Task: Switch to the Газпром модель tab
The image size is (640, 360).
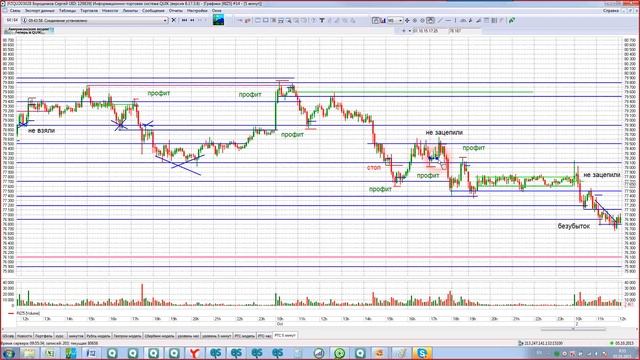Action: click(127, 336)
